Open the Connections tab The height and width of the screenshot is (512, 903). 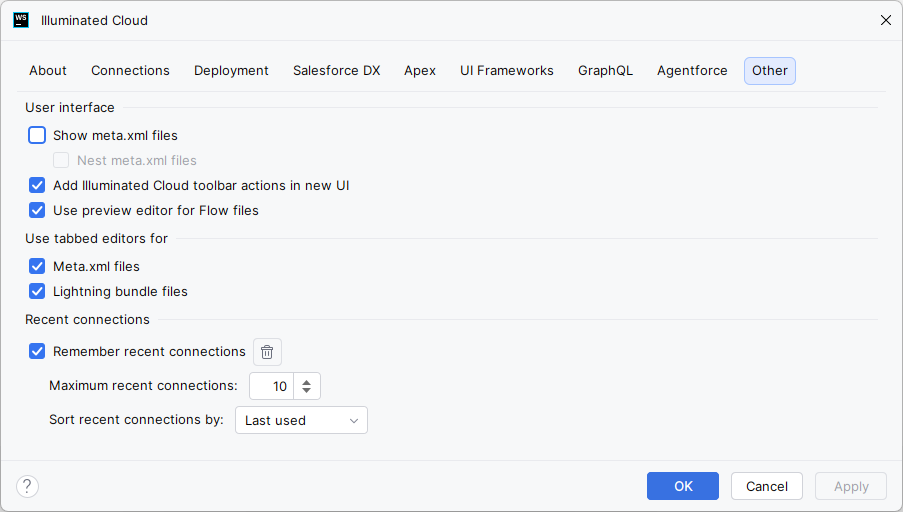click(x=130, y=71)
